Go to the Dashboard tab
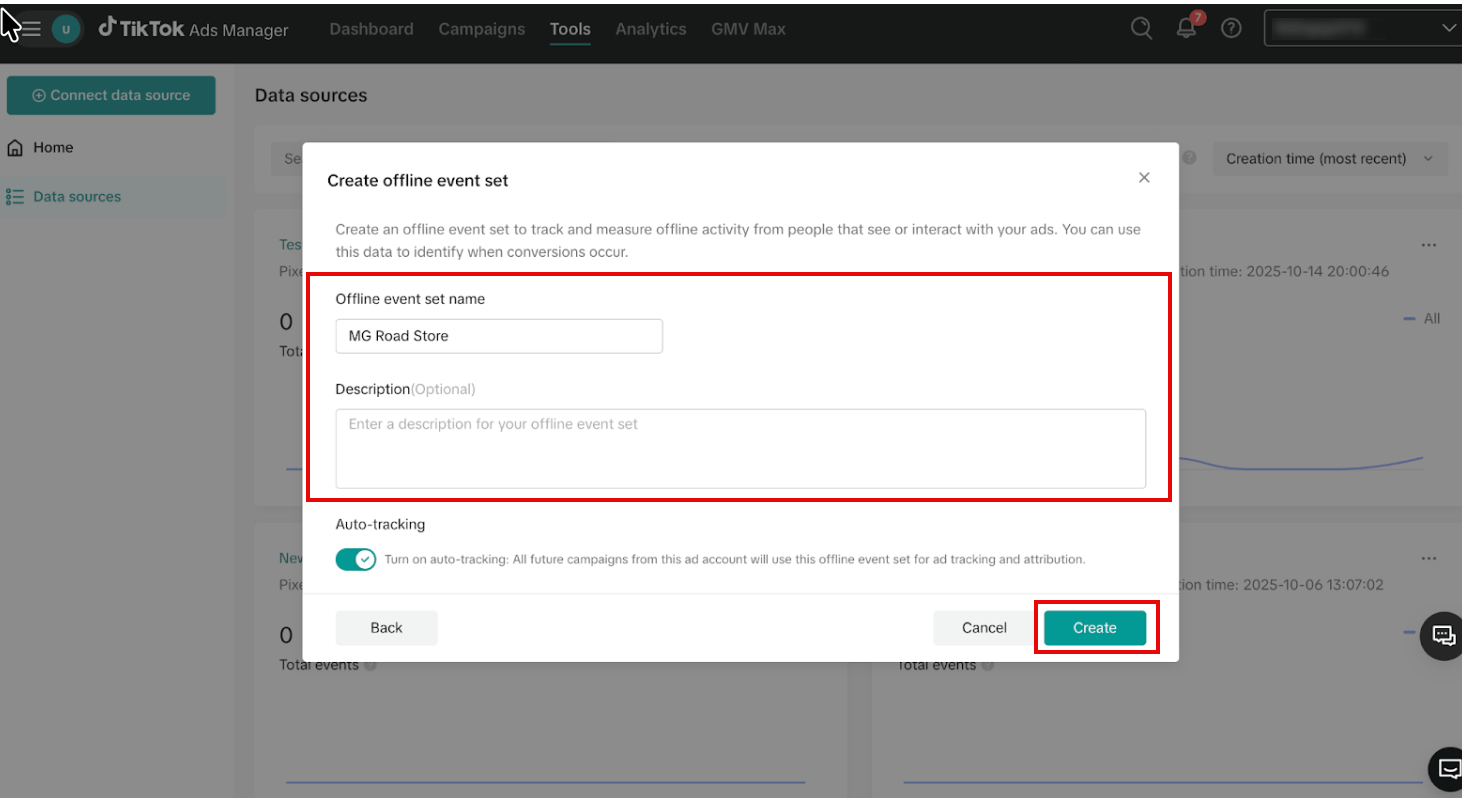The image size is (1462, 798). pyautogui.click(x=371, y=29)
